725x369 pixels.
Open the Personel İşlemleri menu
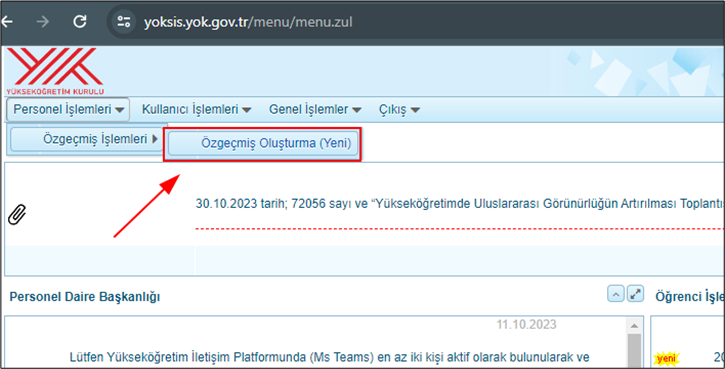68,110
